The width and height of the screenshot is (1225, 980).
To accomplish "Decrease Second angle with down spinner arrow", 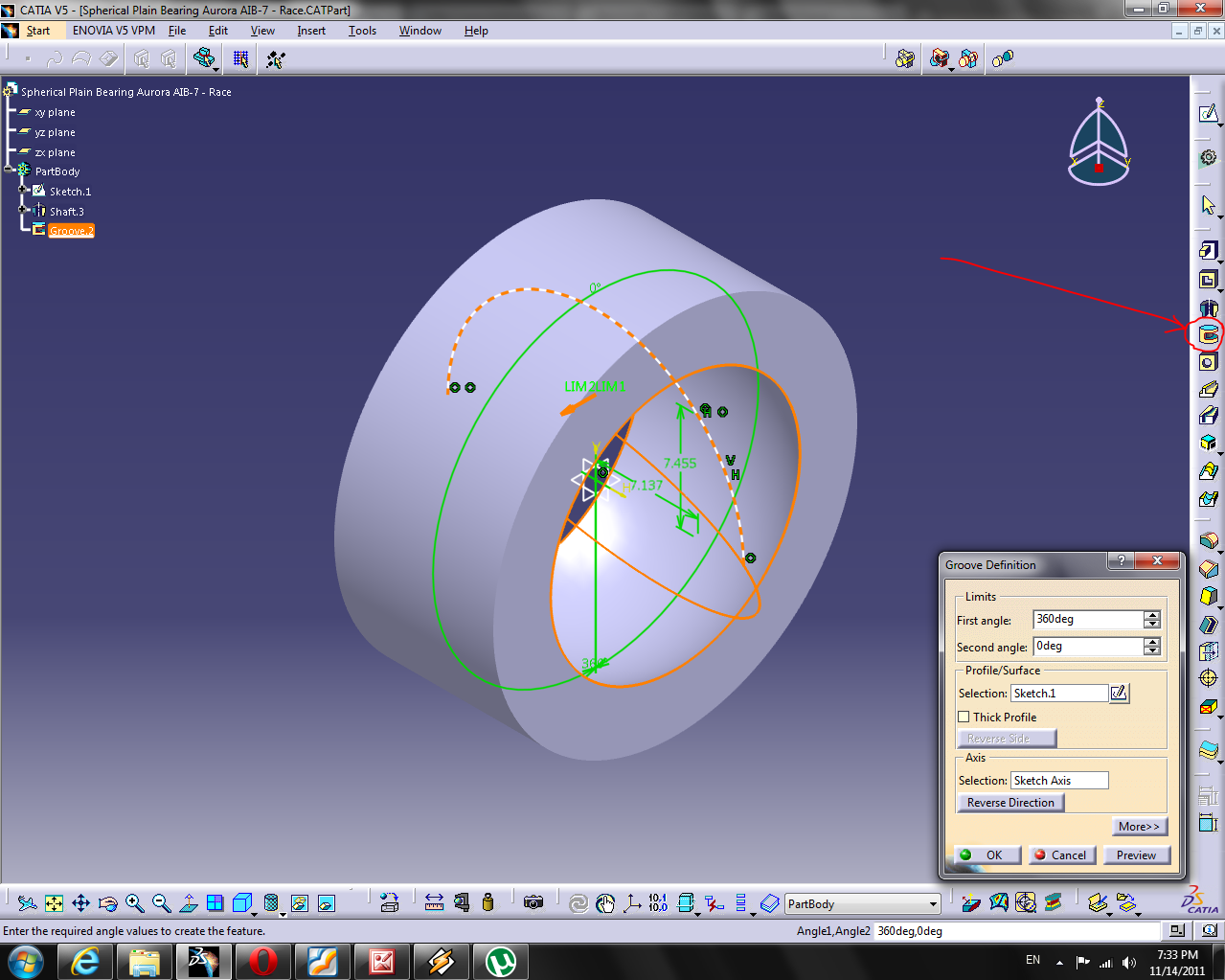I will click(1152, 651).
